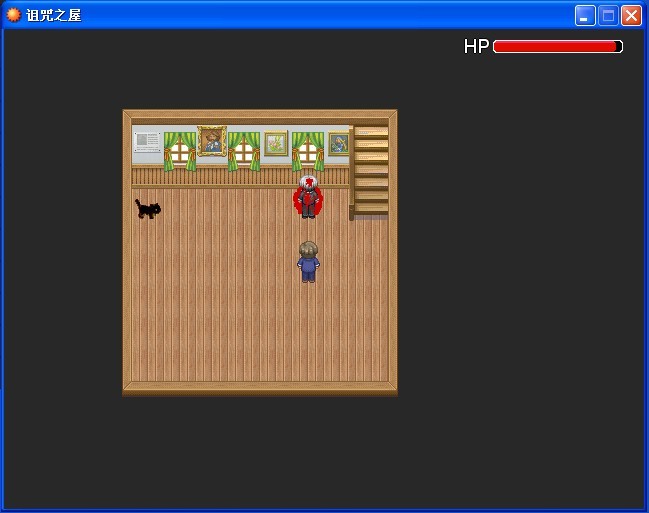This screenshot has width=649, height=513.
Task: Click the framed painting beside the staircase
Action: (339, 144)
